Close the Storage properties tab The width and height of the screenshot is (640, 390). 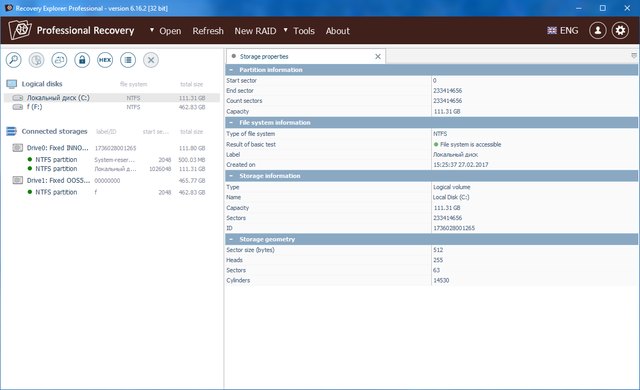[378, 57]
